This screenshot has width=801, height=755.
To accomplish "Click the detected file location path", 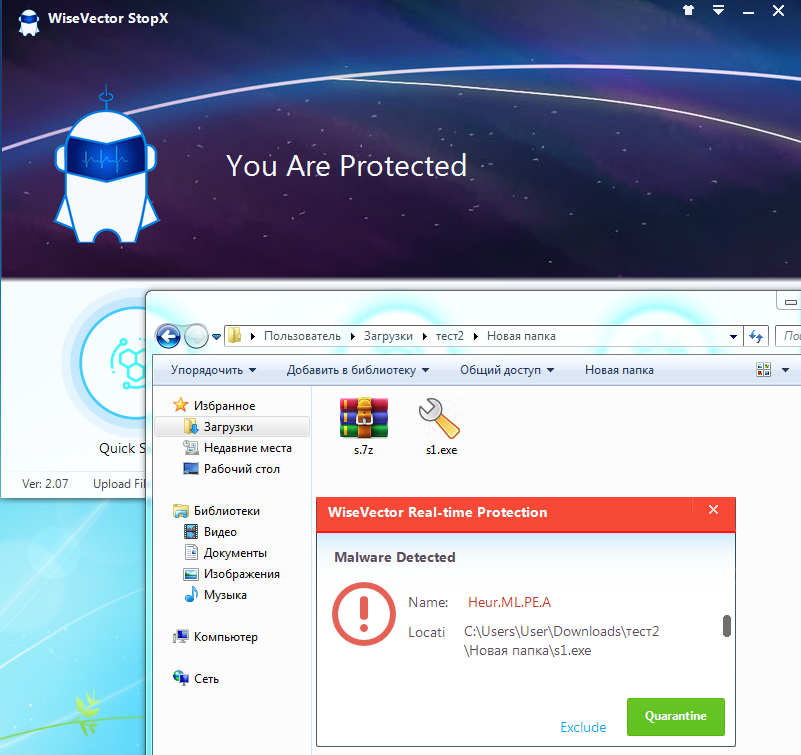I will [x=561, y=641].
